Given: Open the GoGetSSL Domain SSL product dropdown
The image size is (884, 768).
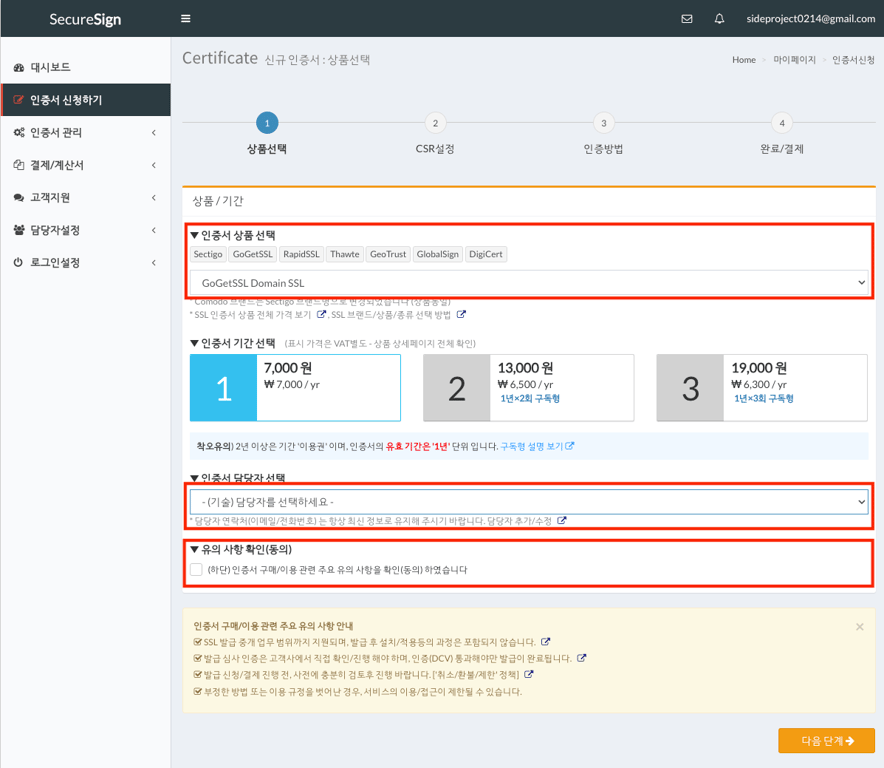Looking at the screenshot, I should tap(529, 283).
